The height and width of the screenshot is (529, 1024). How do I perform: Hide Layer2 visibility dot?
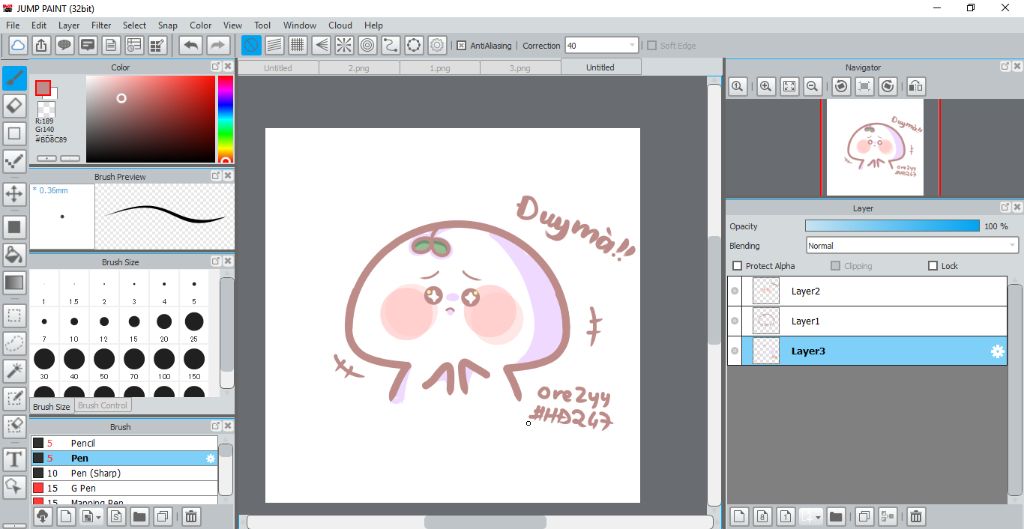(x=735, y=291)
